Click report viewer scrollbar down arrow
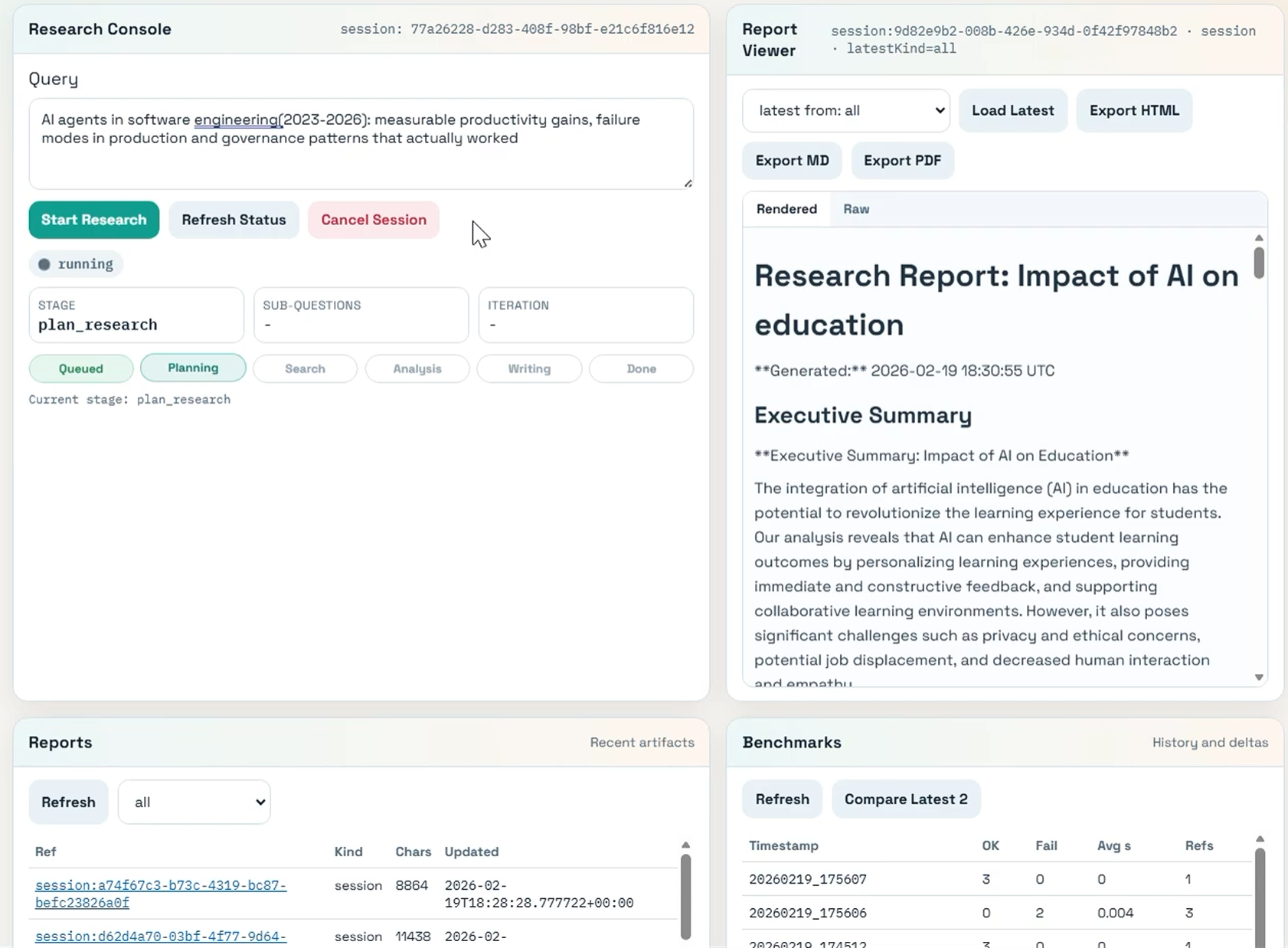The image size is (1288, 948). tap(1259, 677)
